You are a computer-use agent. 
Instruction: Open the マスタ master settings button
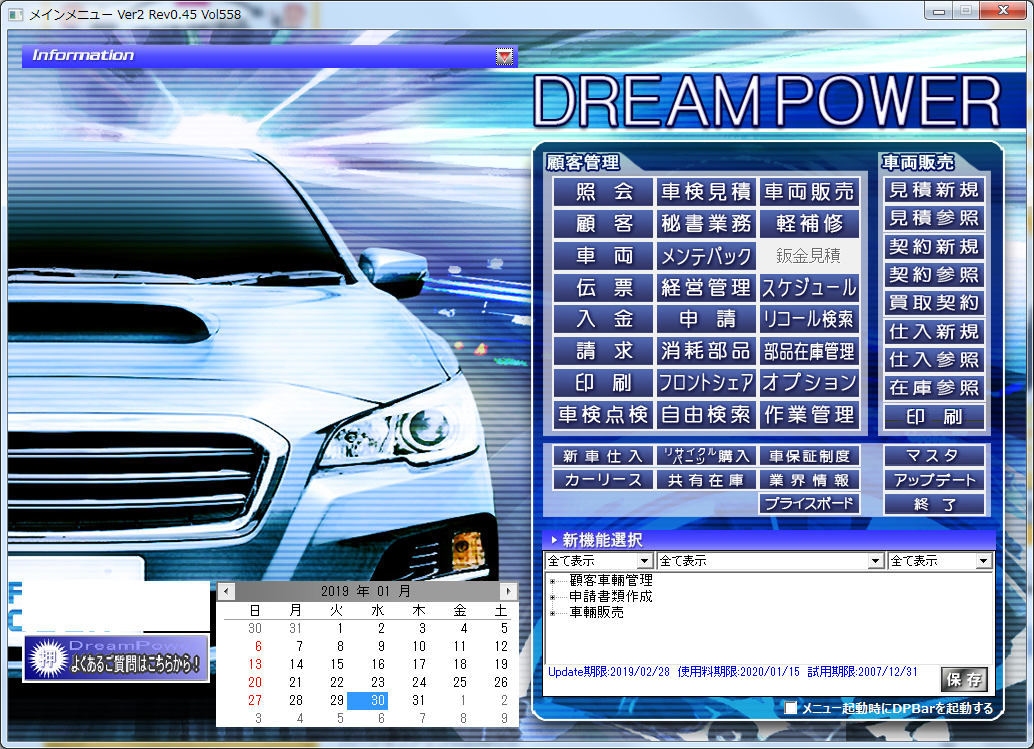[934, 456]
